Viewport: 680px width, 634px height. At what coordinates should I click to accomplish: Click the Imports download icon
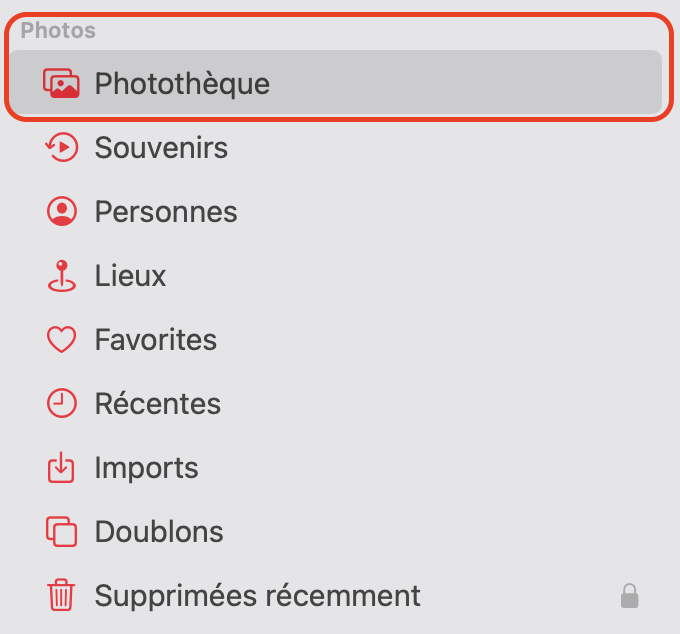[x=61, y=468]
